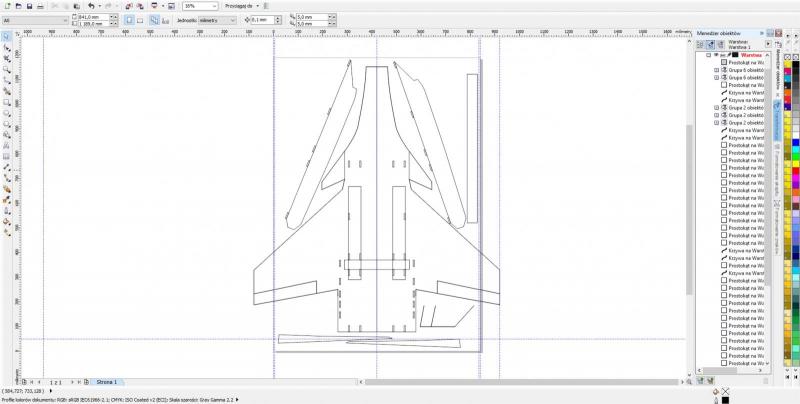Click the New document icon

[x=8, y=6]
